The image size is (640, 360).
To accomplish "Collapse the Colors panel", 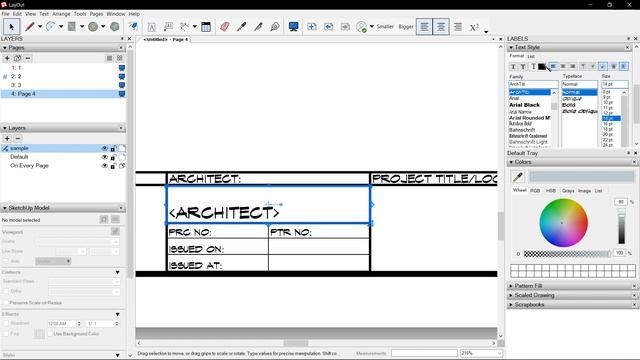I will [x=511, y=162].
